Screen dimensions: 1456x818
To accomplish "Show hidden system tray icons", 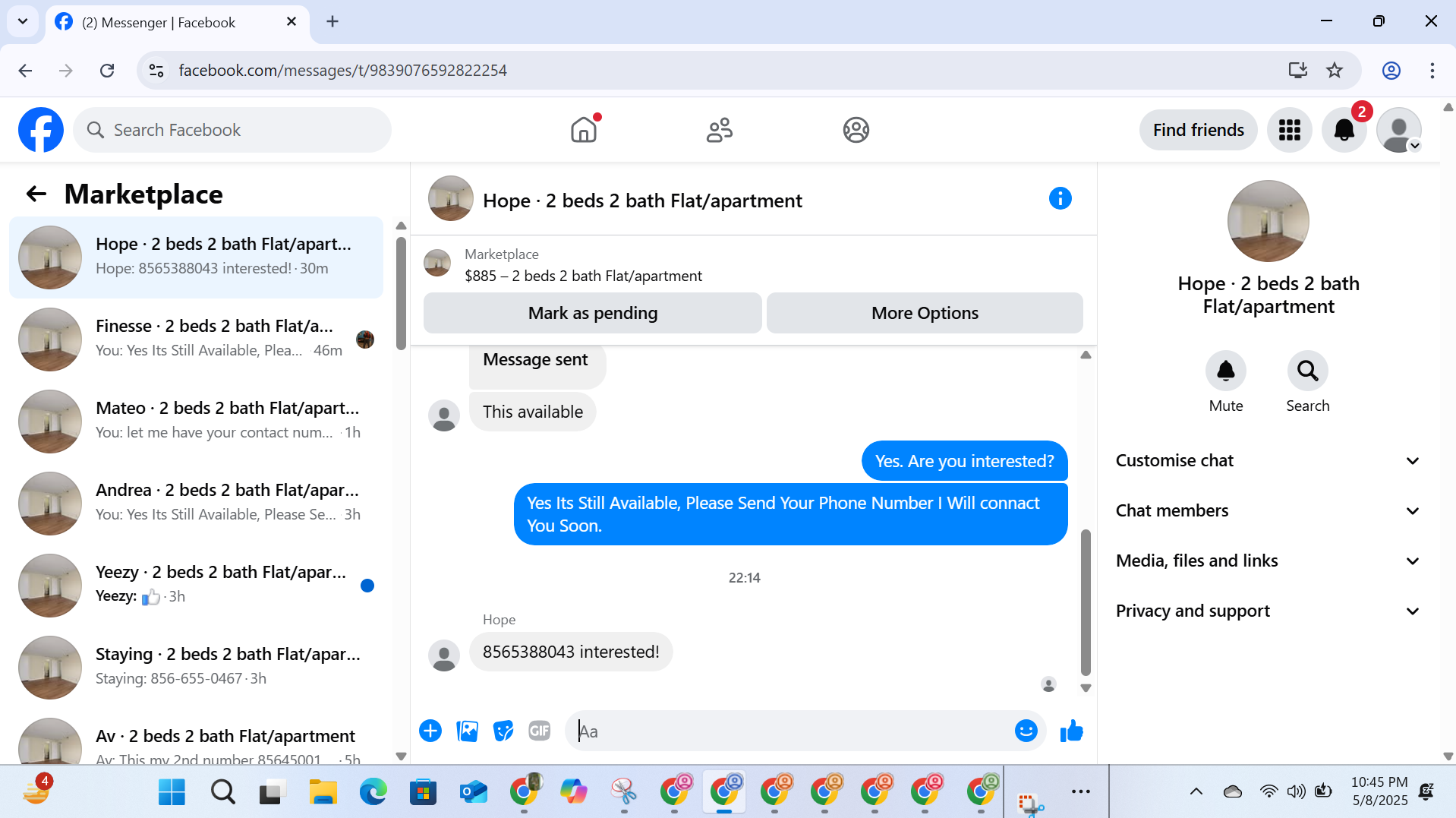I will pos(1196,792).
